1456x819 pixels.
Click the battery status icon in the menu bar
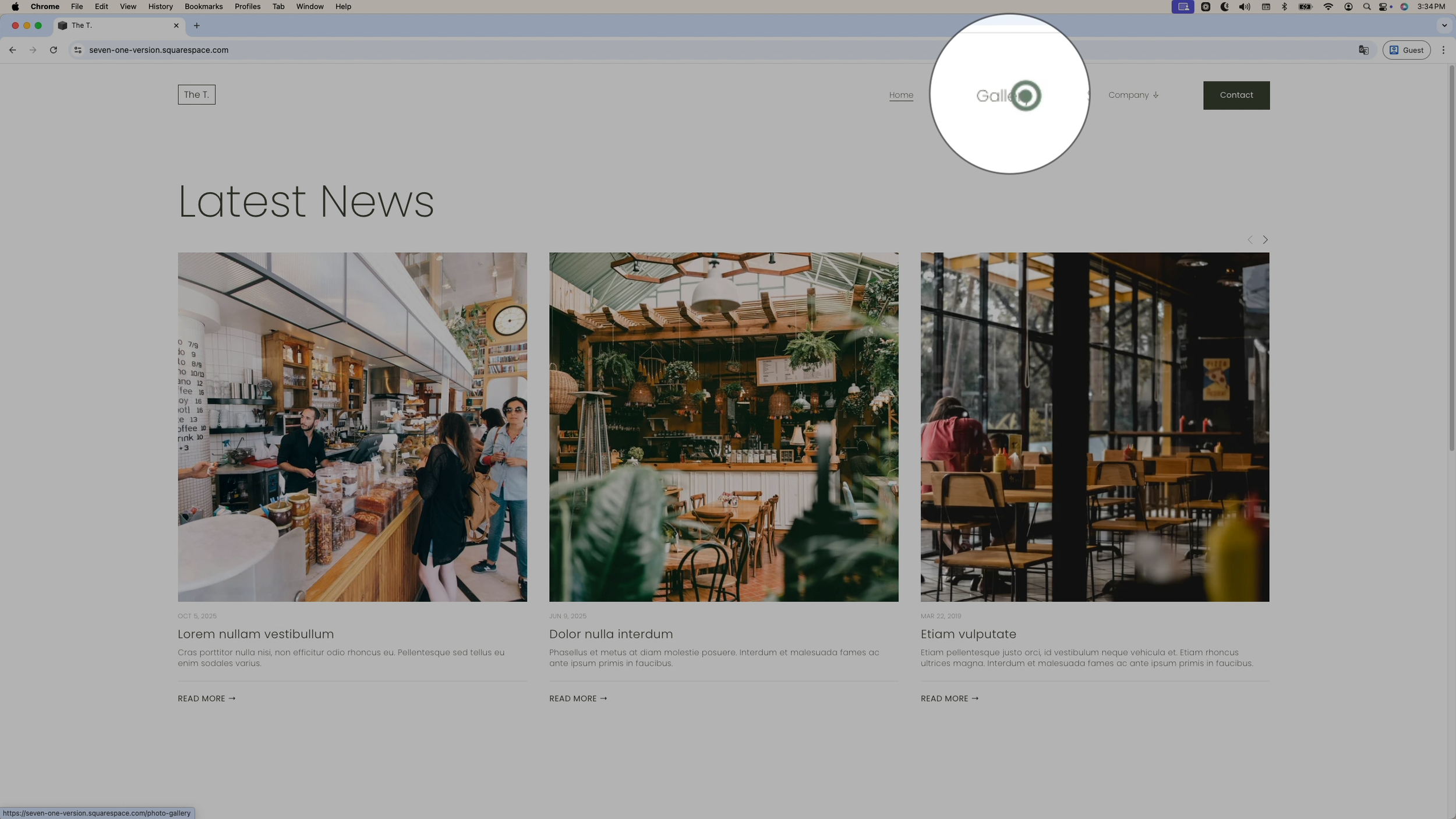1305,7
